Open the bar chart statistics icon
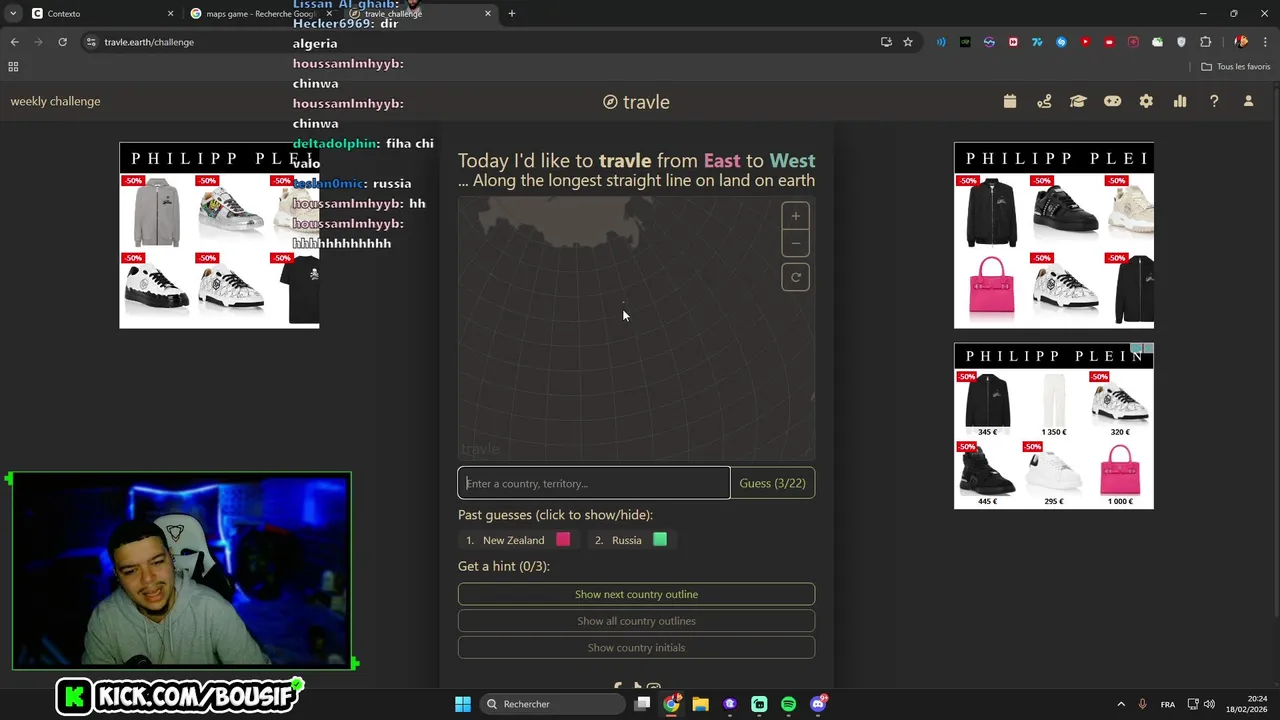 1180,101
